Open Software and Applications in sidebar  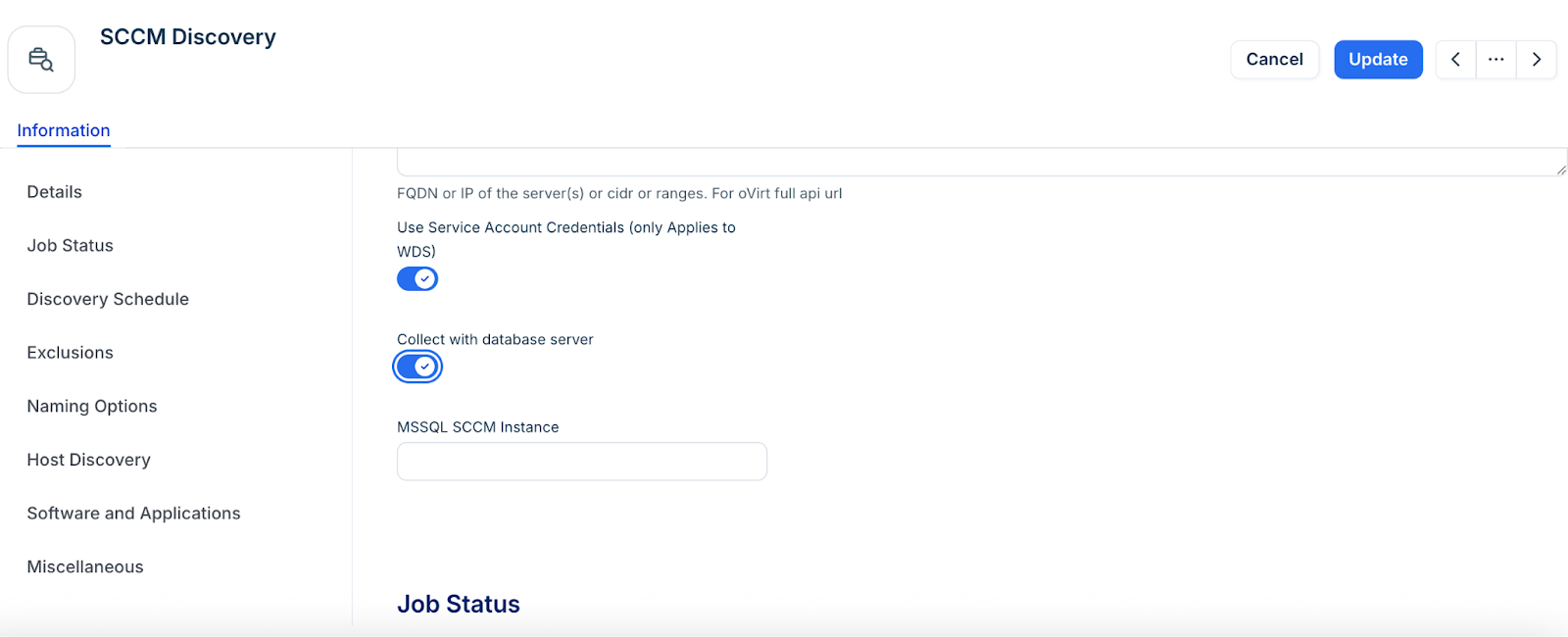click(x=134, y=514)
